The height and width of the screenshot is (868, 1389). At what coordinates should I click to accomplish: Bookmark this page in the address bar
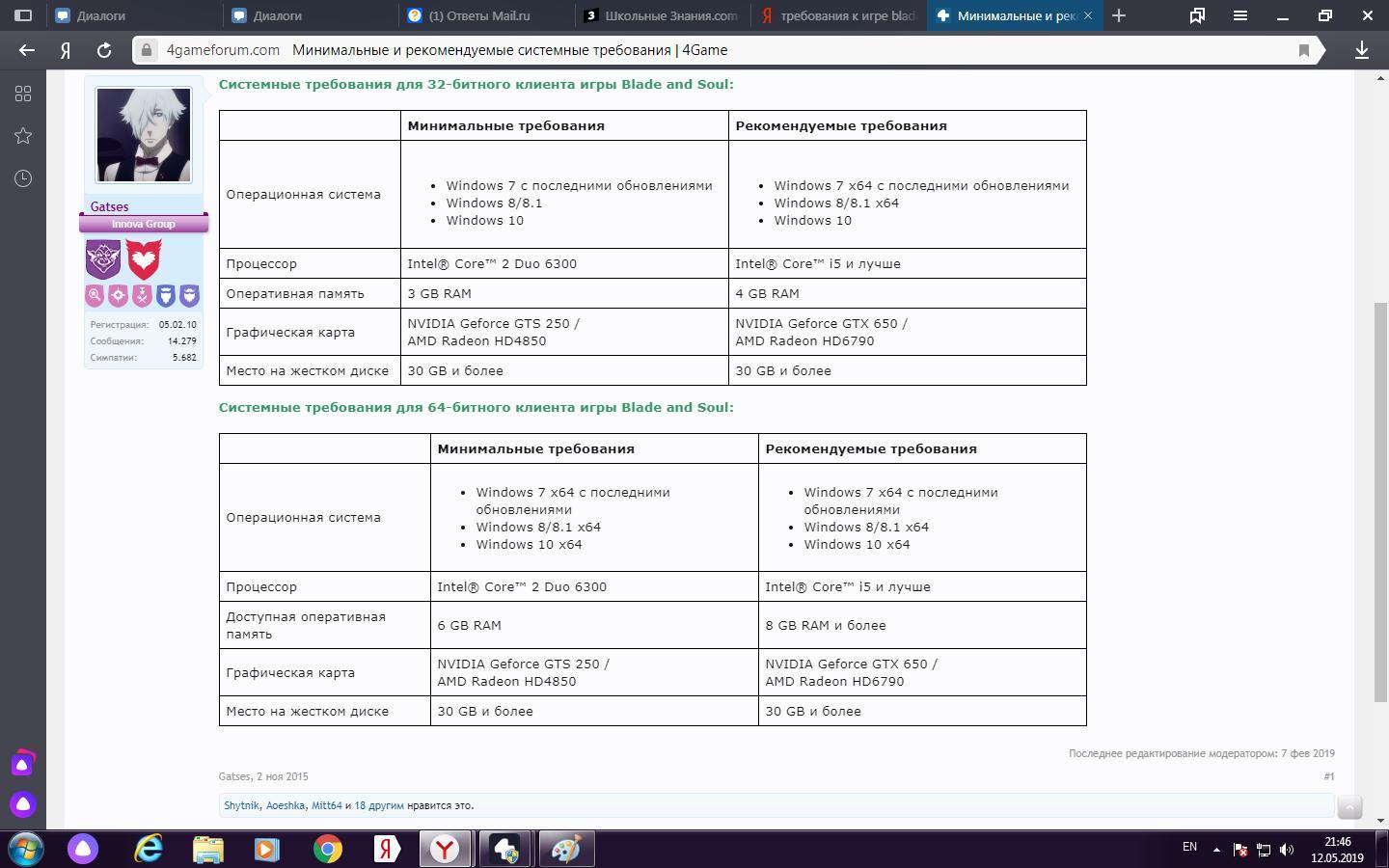pyautogui.click(x=1303, y=50)
